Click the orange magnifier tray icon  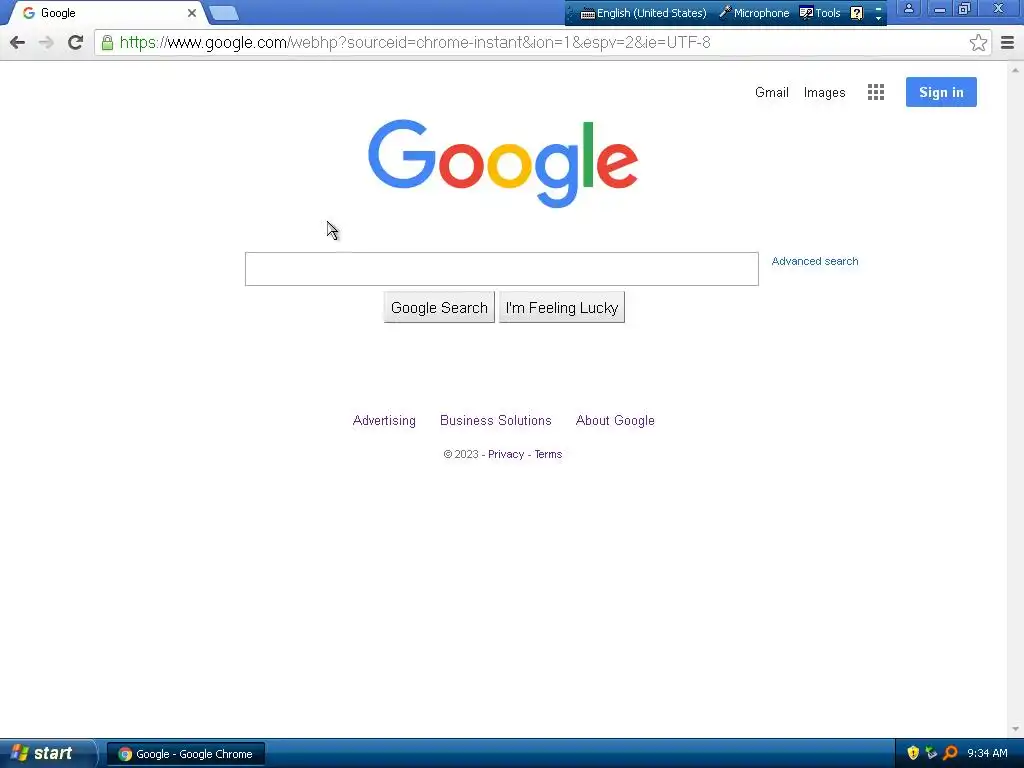coord(950,753)
